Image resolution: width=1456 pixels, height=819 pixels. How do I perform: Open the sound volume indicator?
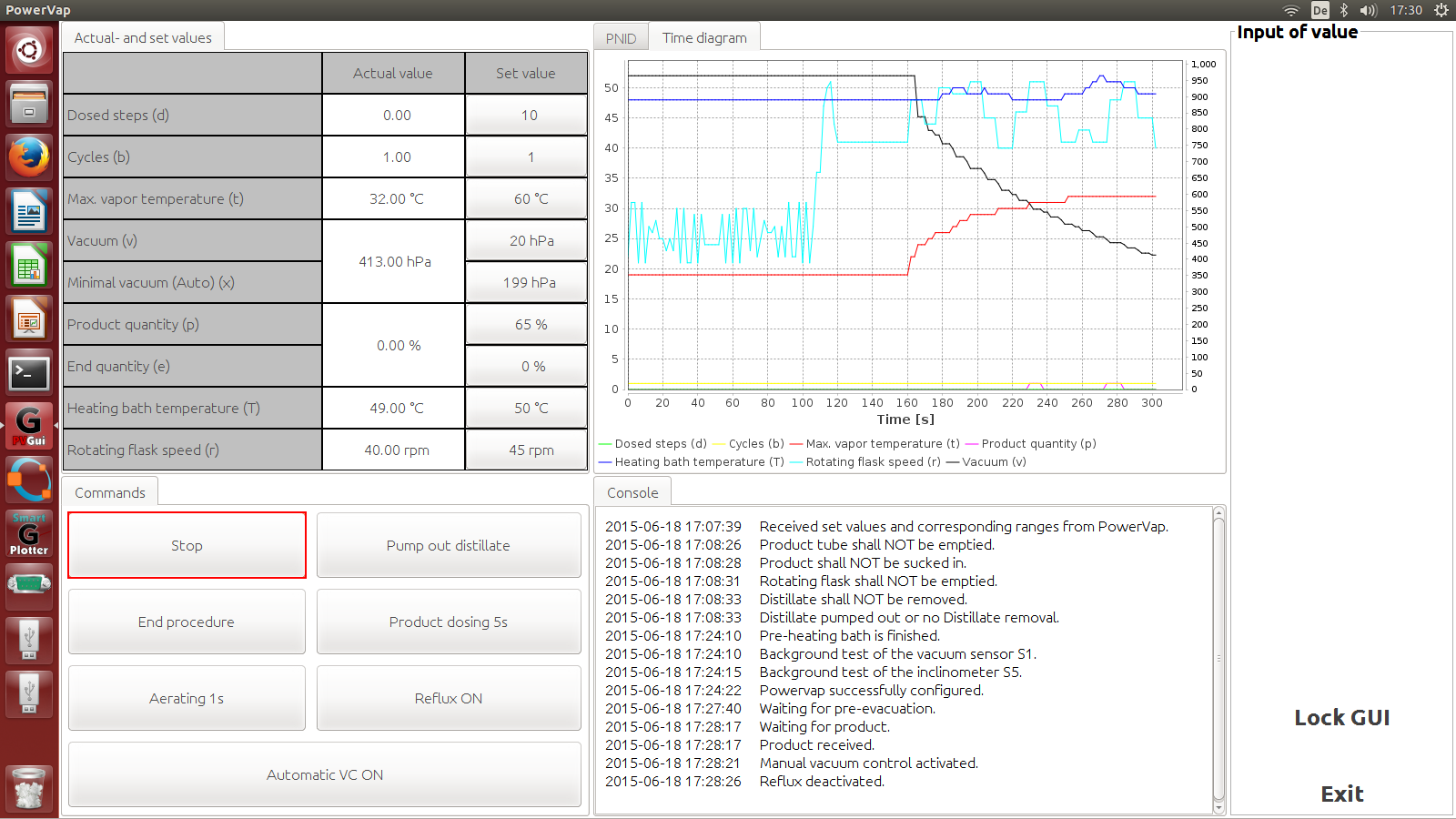pos(1369,10)
